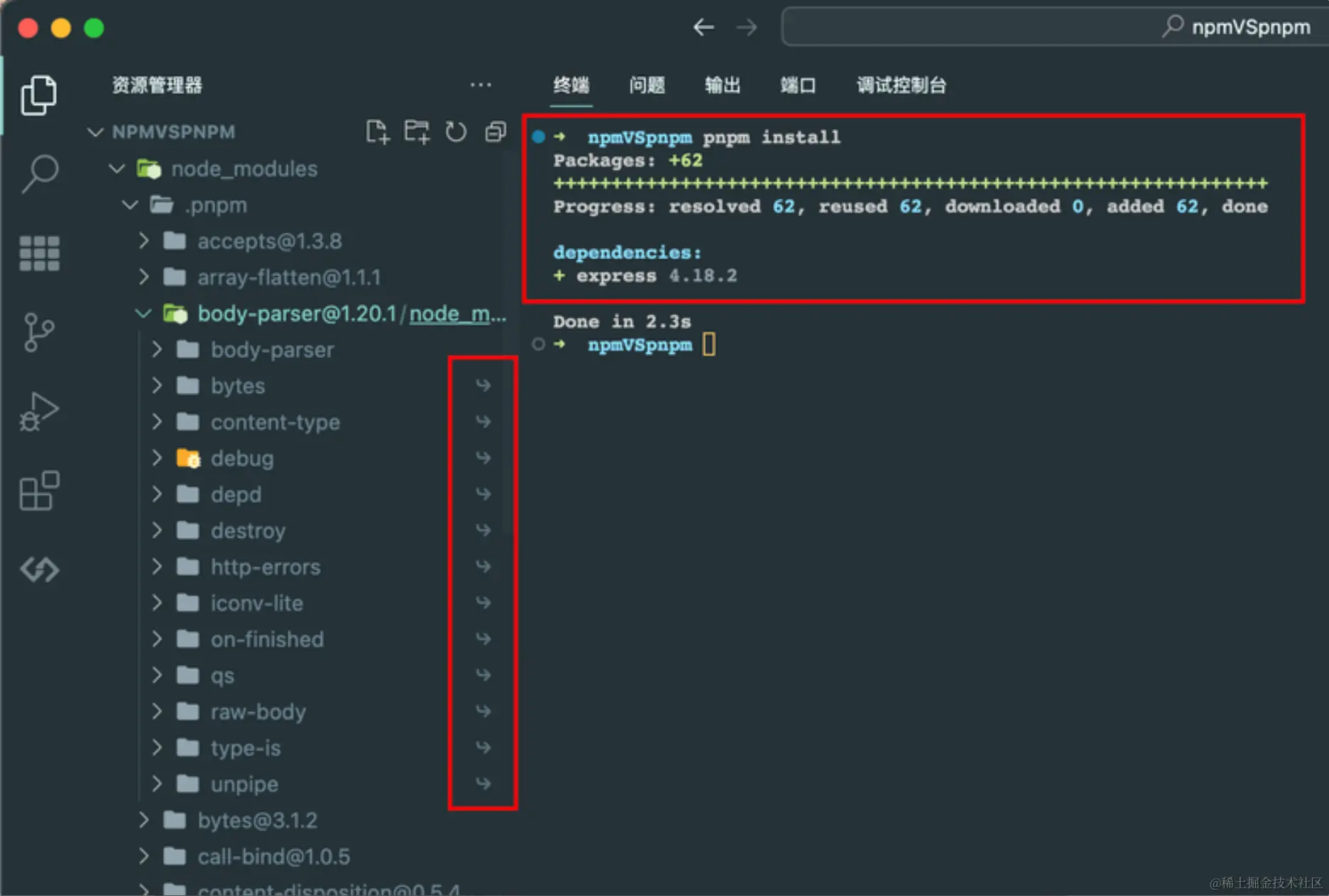Screen dimensions: 1329x896
Task: Collapse the .pnpm folder chevron
Action: tap(130, 205)
